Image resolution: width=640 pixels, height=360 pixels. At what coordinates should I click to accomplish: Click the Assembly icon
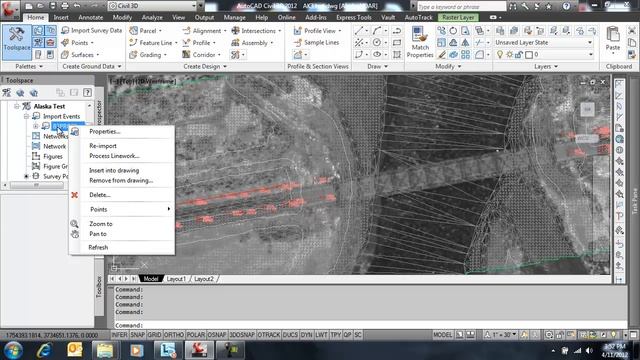point(236,42)
